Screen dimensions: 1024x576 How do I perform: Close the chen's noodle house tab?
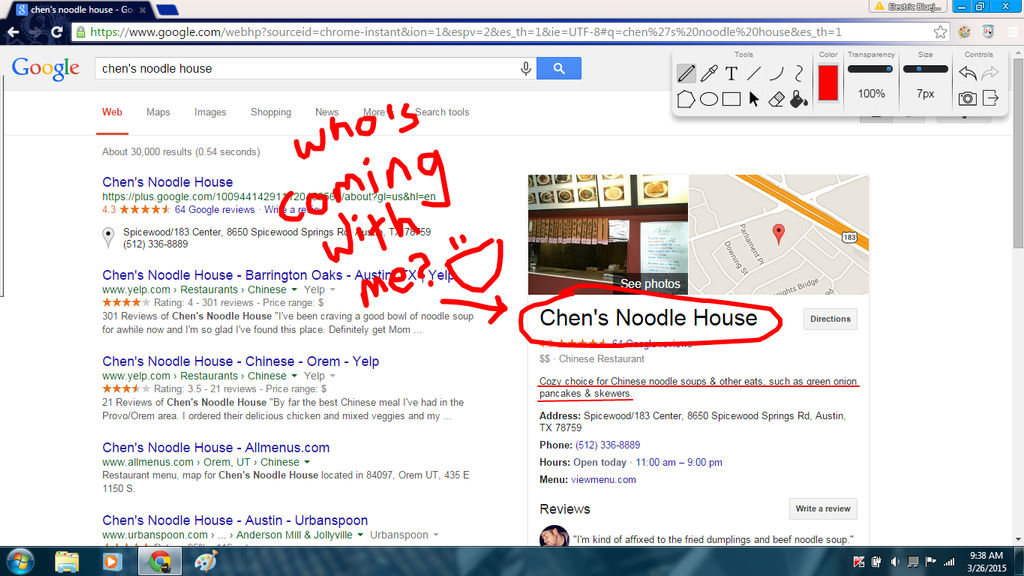(143, 10)
